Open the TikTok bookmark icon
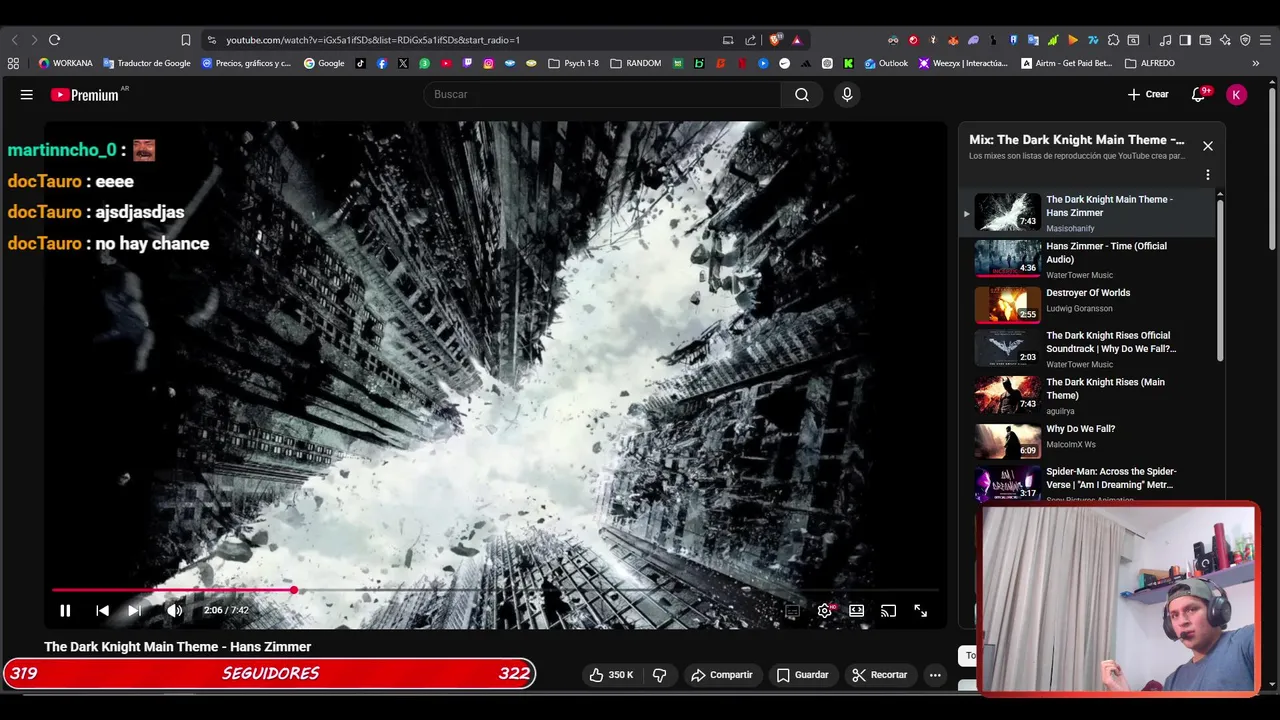This screenshot has height=720, width=1280. tap(361, 63)
